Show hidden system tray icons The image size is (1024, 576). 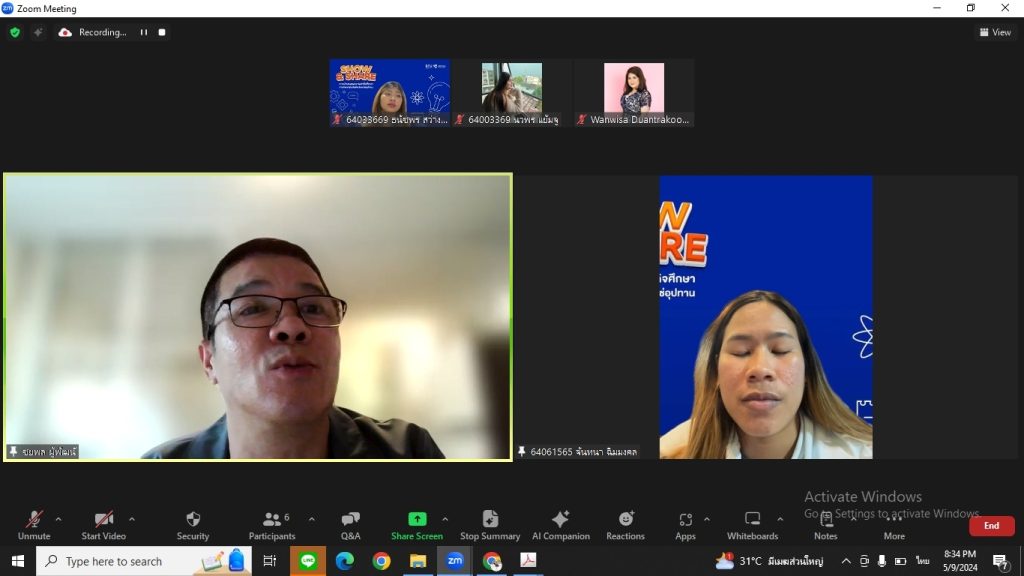(846, 561)
